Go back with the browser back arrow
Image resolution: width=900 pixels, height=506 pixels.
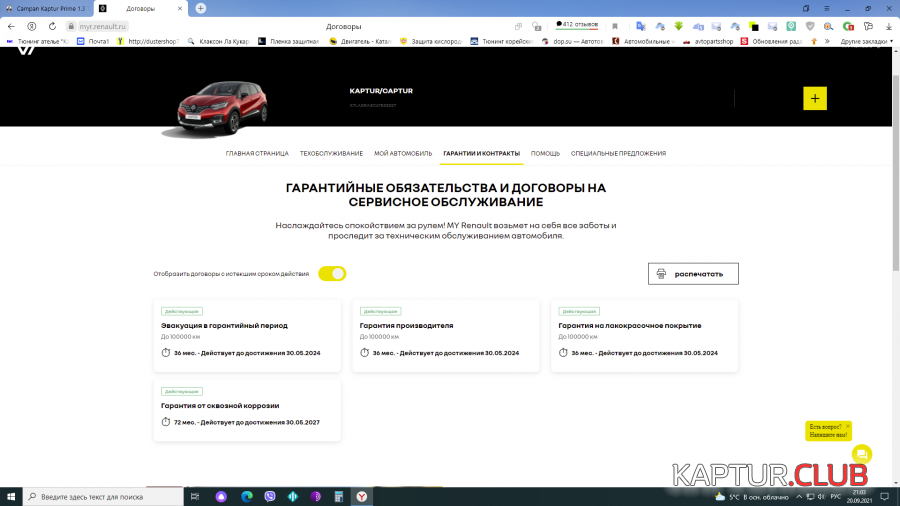coord(11,26)
